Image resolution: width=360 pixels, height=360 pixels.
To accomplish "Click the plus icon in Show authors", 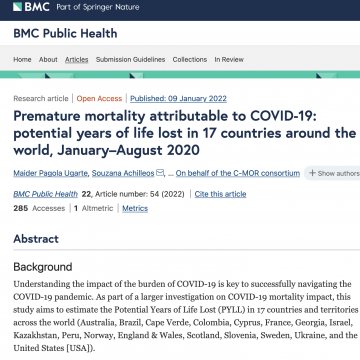I will [312, 173].
